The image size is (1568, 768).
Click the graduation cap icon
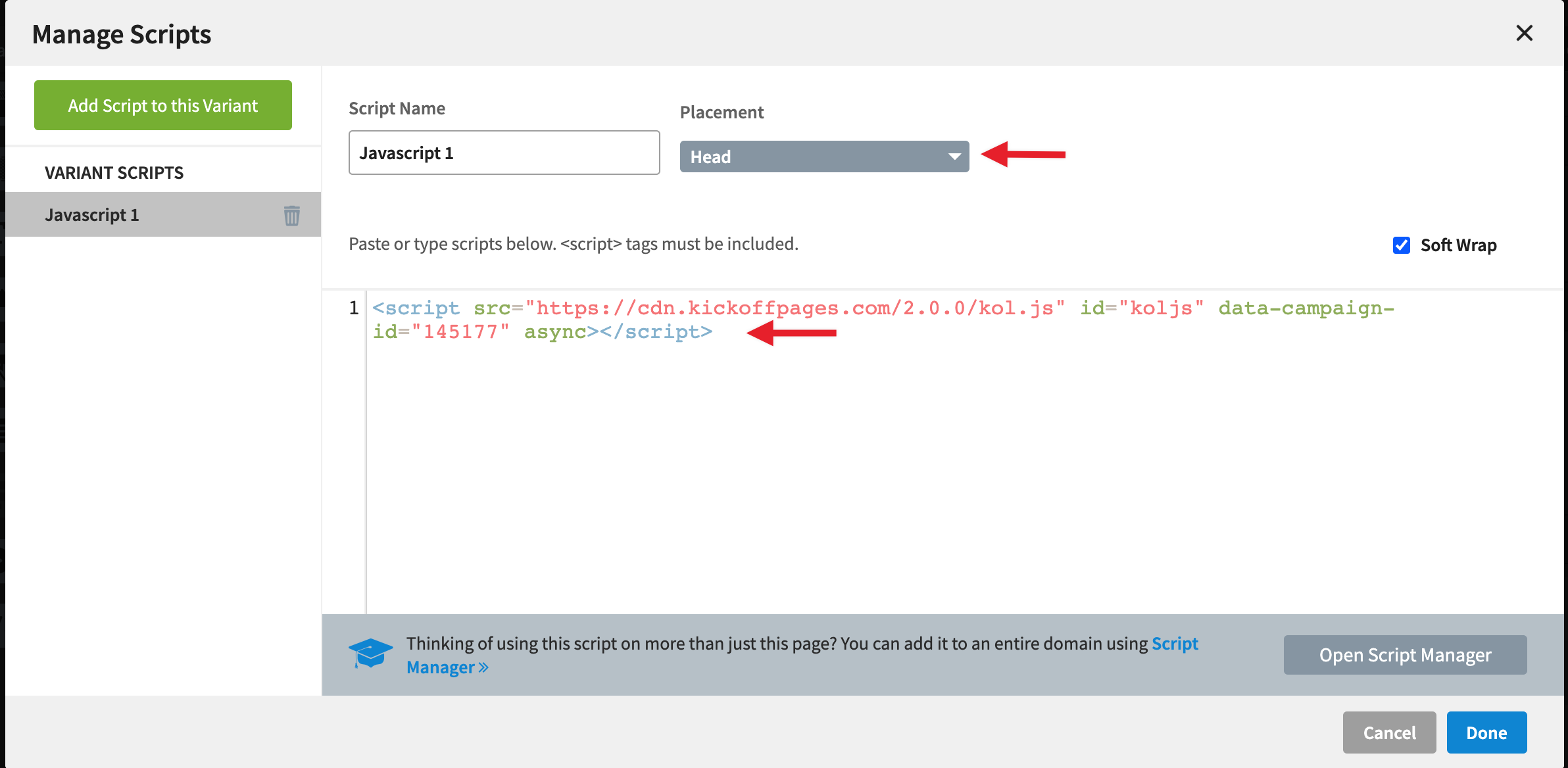(x=370, y=653)
